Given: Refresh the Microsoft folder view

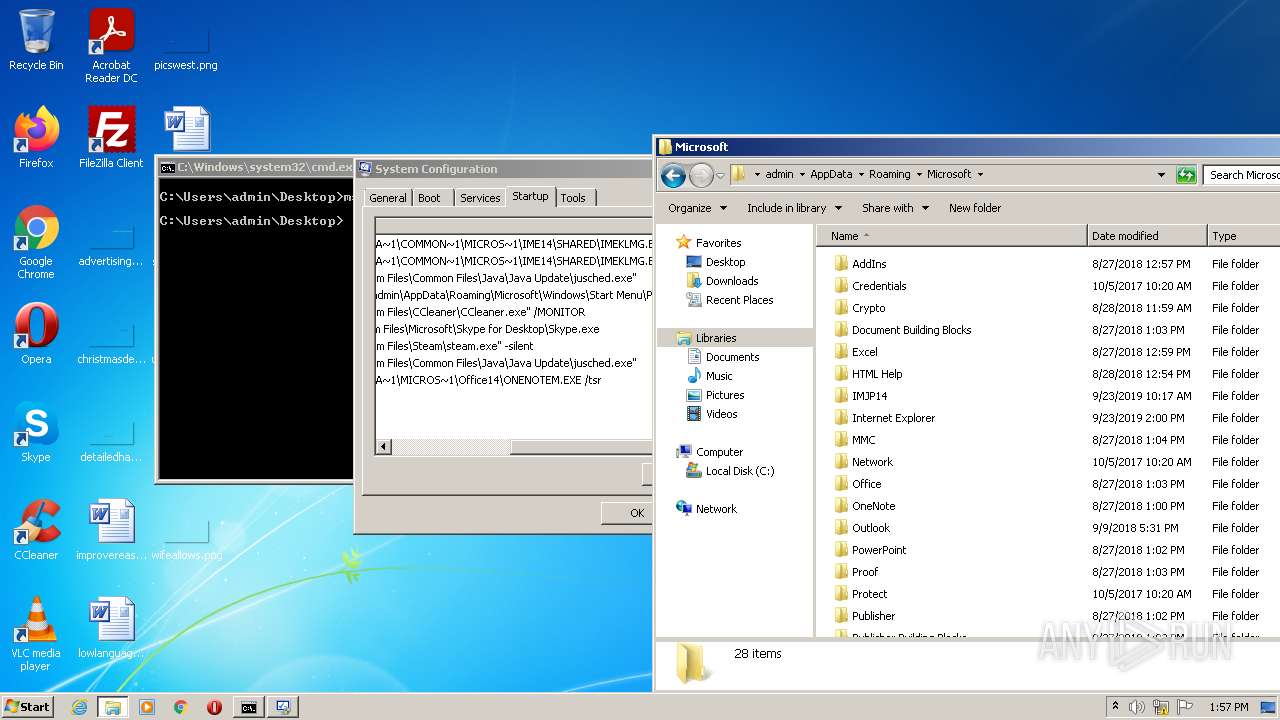Looking at the screenshot, I should point(1186,174).
